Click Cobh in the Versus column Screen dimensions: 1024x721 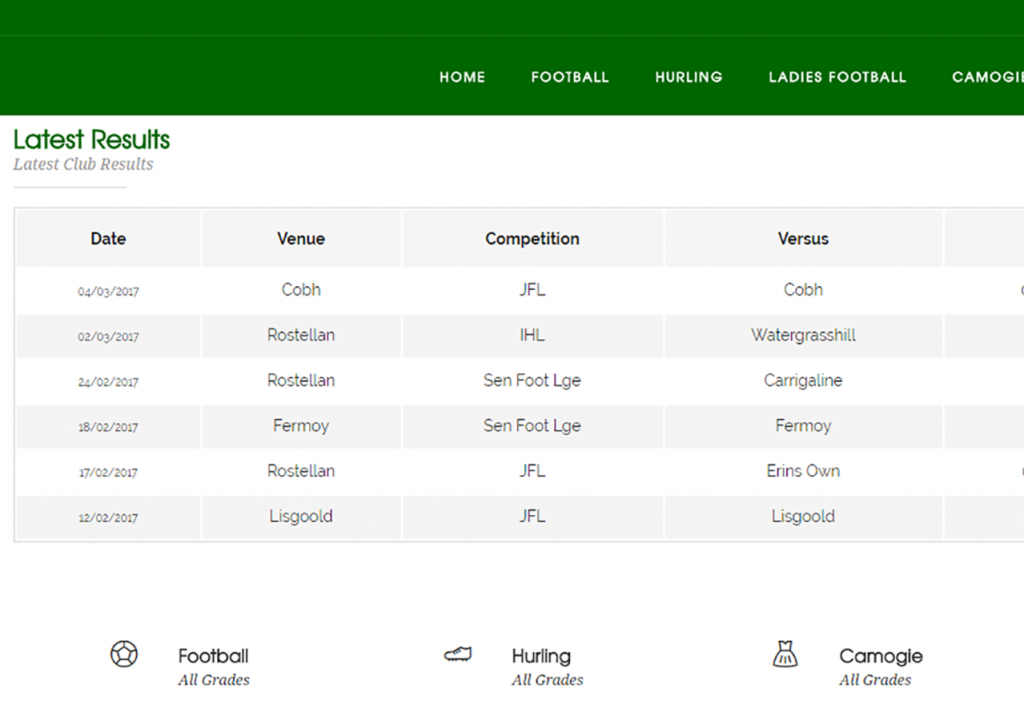803,290
